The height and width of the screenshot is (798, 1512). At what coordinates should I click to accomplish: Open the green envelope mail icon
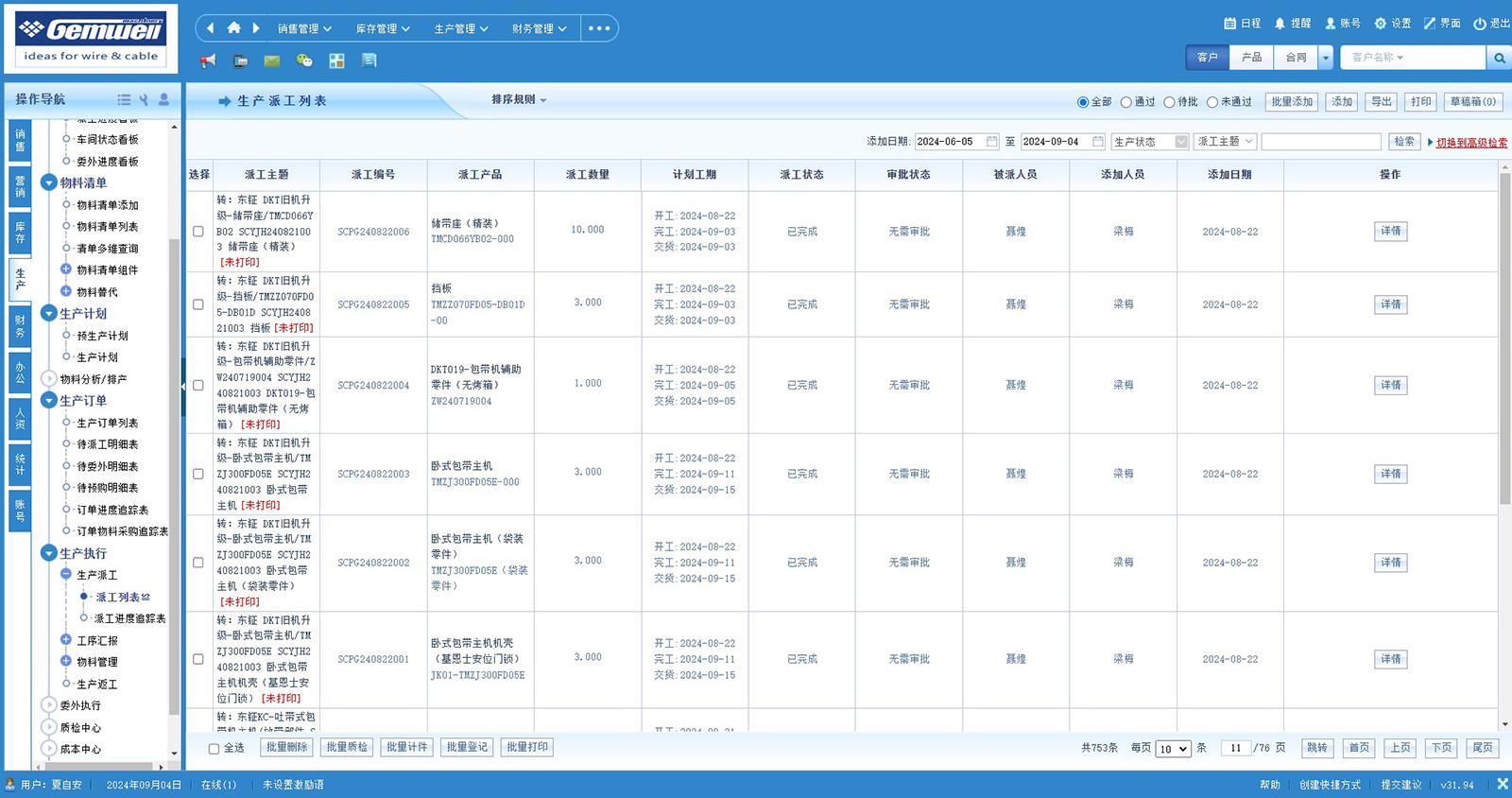(272, 61)
